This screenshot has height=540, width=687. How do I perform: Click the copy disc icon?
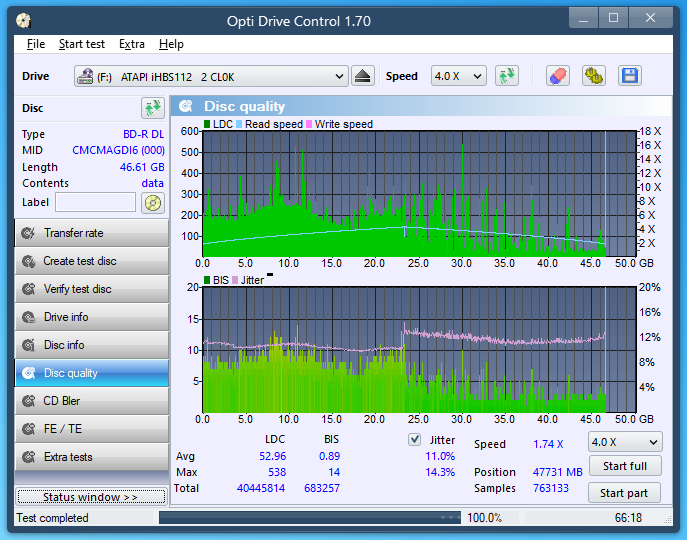pyautogui.click(x=594, y=76)
